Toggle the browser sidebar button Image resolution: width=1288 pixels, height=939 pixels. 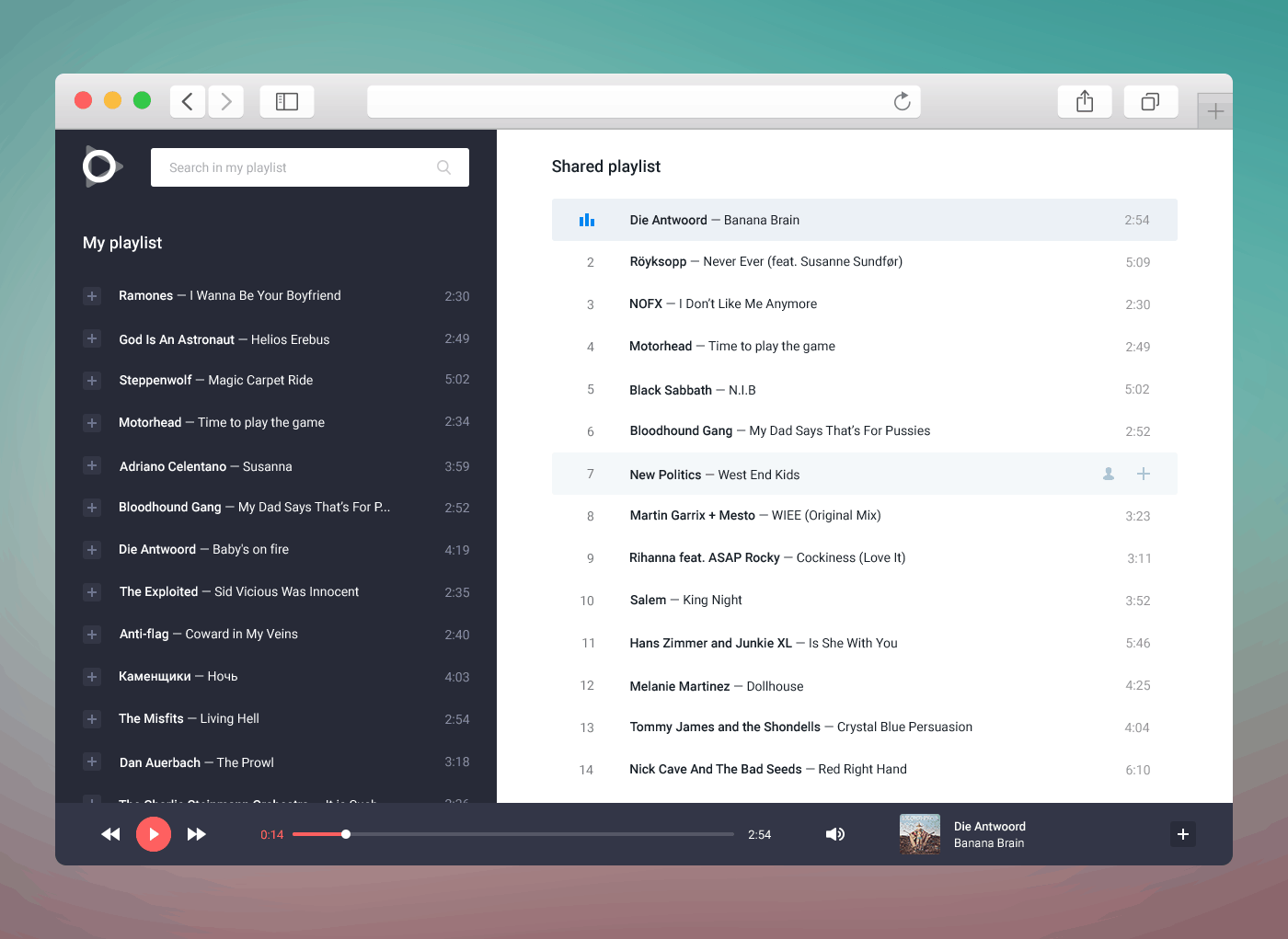[x=286, y=101]
